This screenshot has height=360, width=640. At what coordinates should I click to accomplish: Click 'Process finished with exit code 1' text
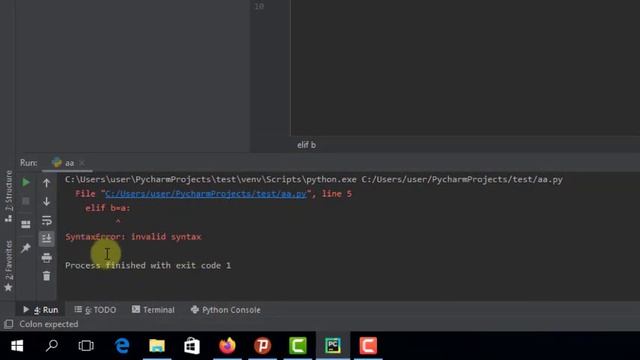pos(148,265)
